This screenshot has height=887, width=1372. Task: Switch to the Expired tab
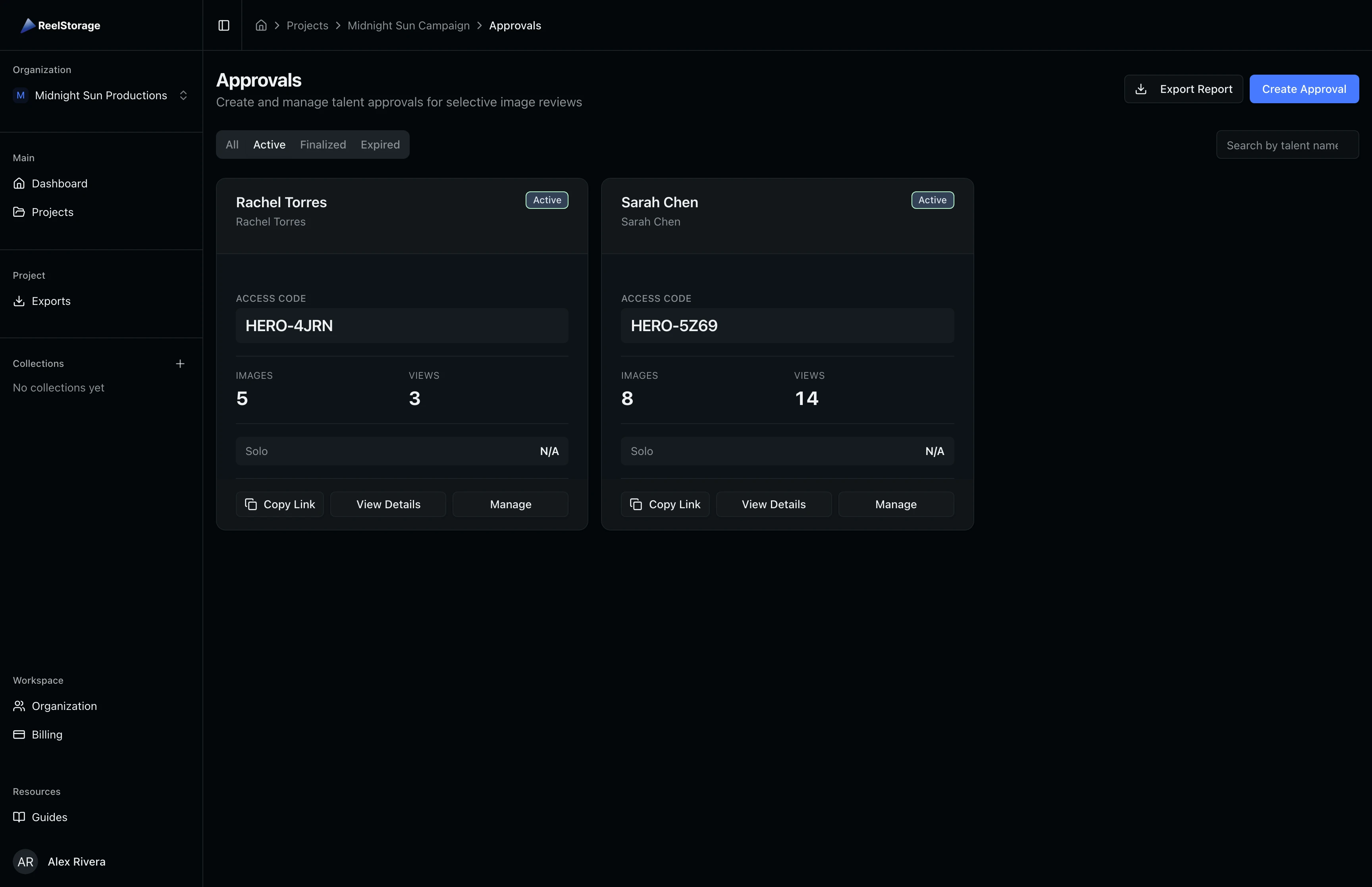[380, 145]
